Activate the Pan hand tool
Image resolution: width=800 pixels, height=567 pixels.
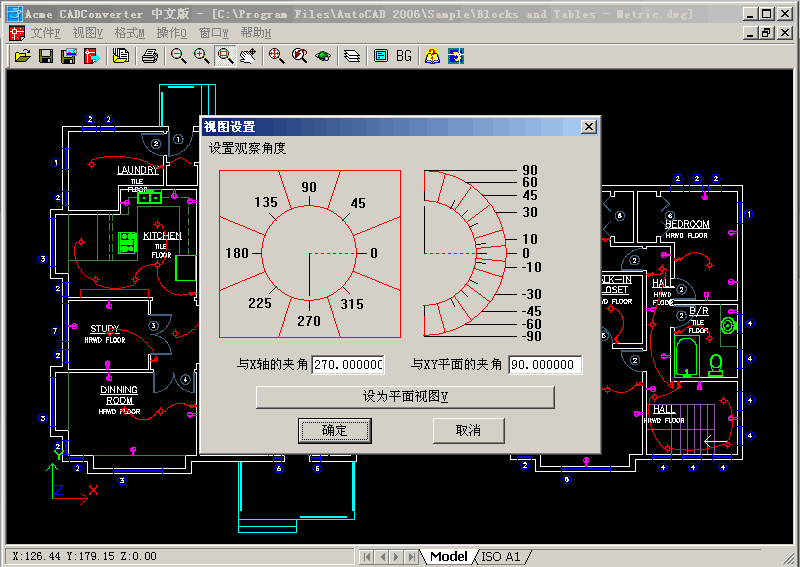click(x=248, y=56)
